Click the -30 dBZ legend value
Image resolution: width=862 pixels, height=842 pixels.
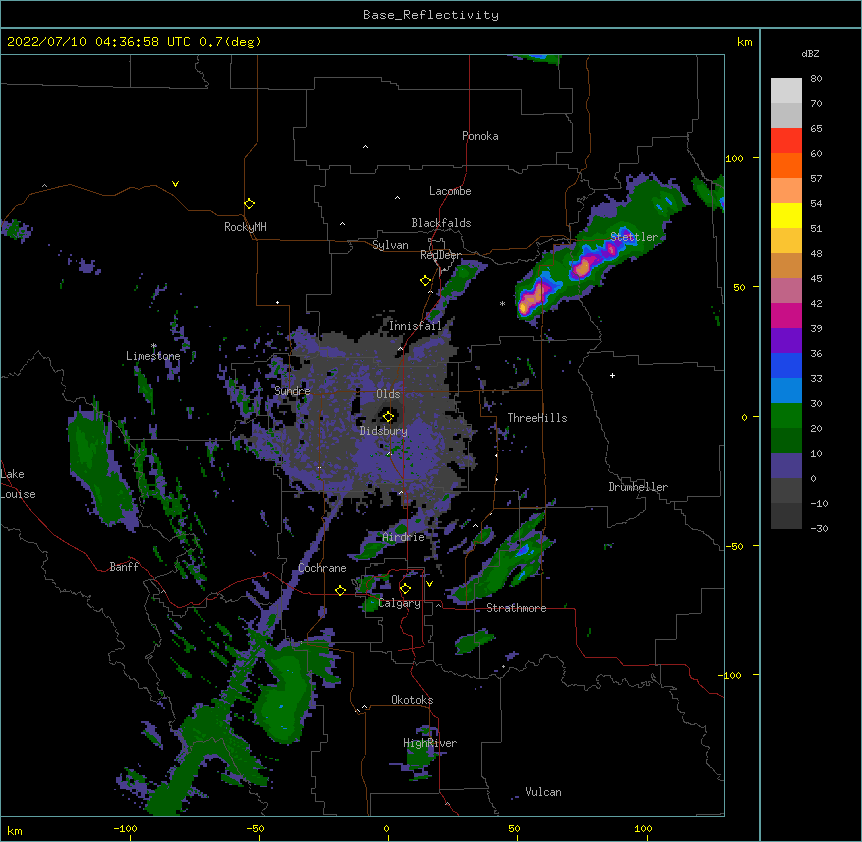pos(819,529)
